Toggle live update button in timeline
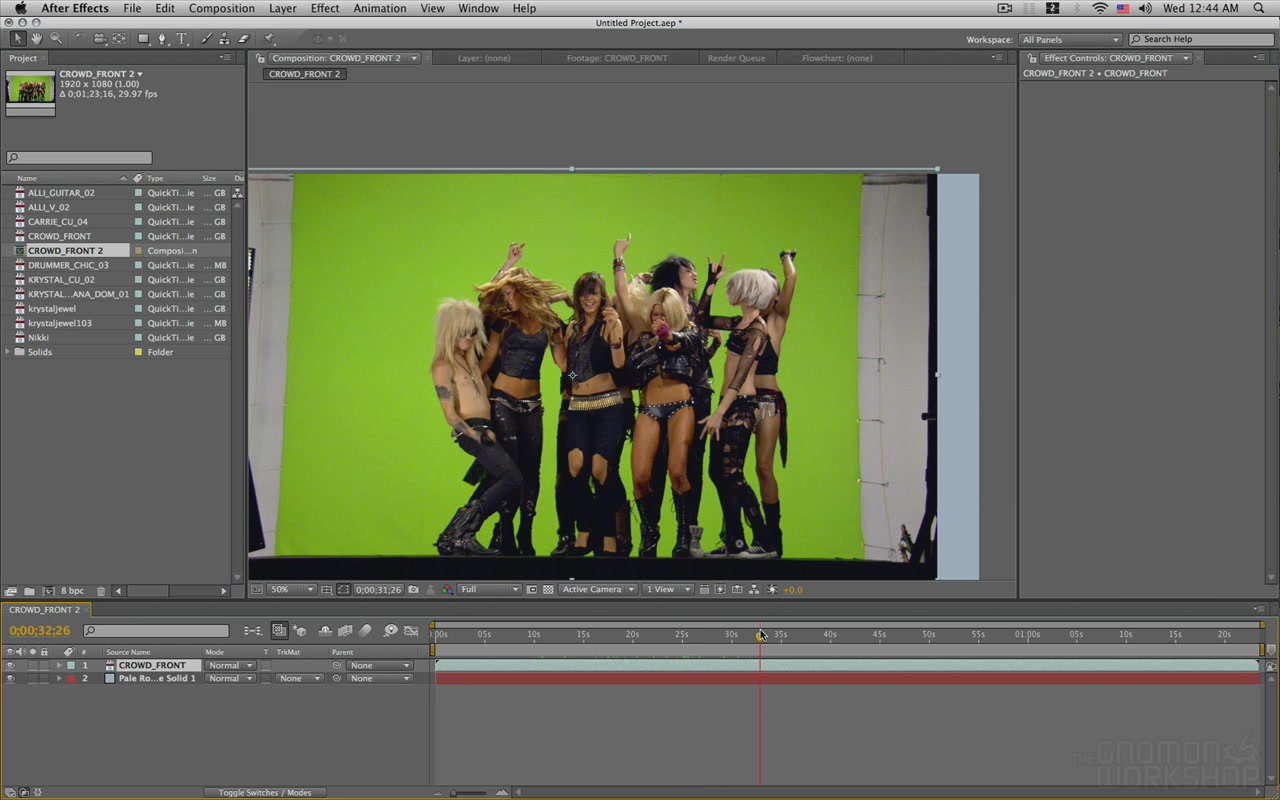 click(279, 631)
